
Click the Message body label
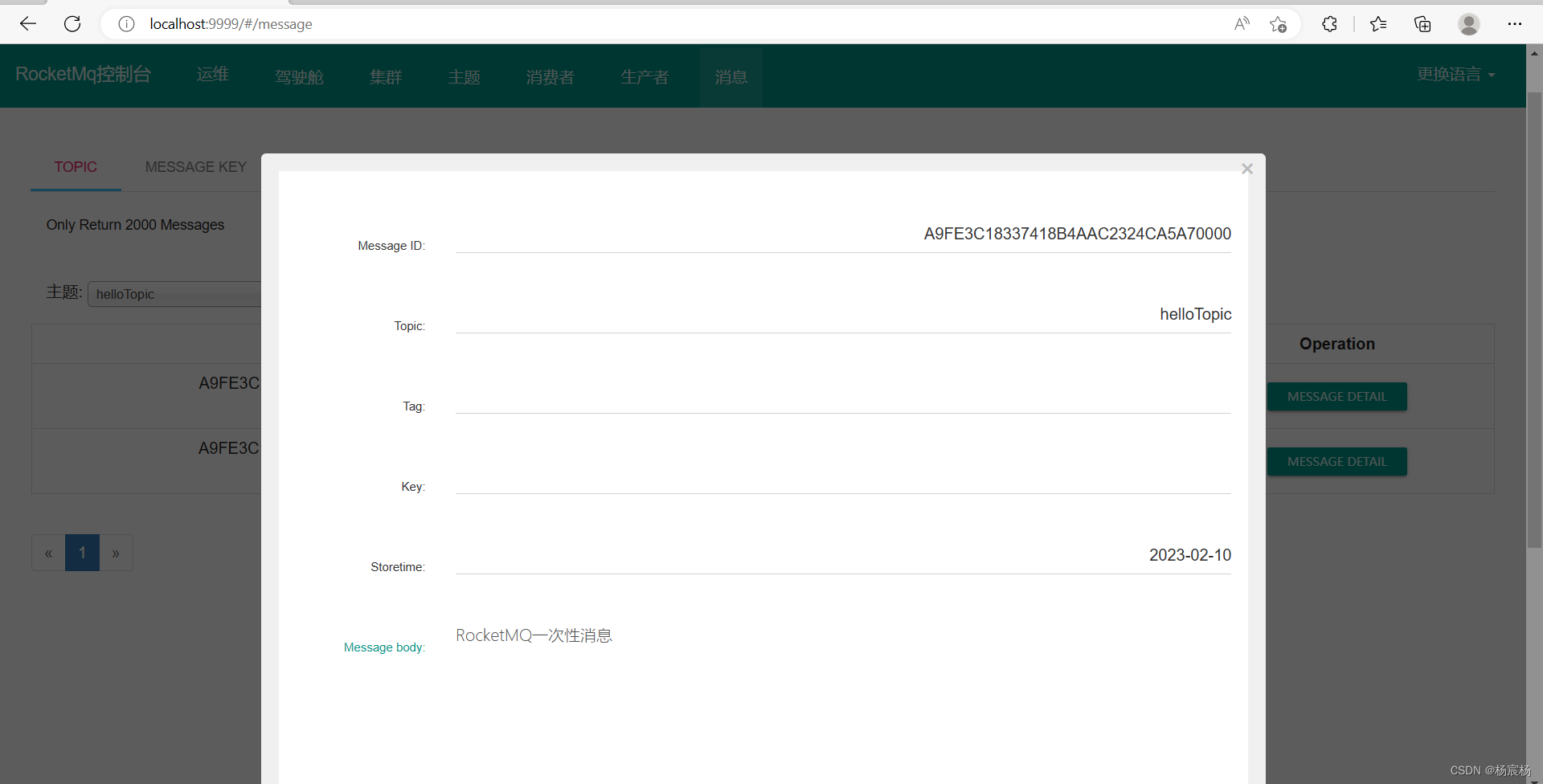click(x=384, y=647)
